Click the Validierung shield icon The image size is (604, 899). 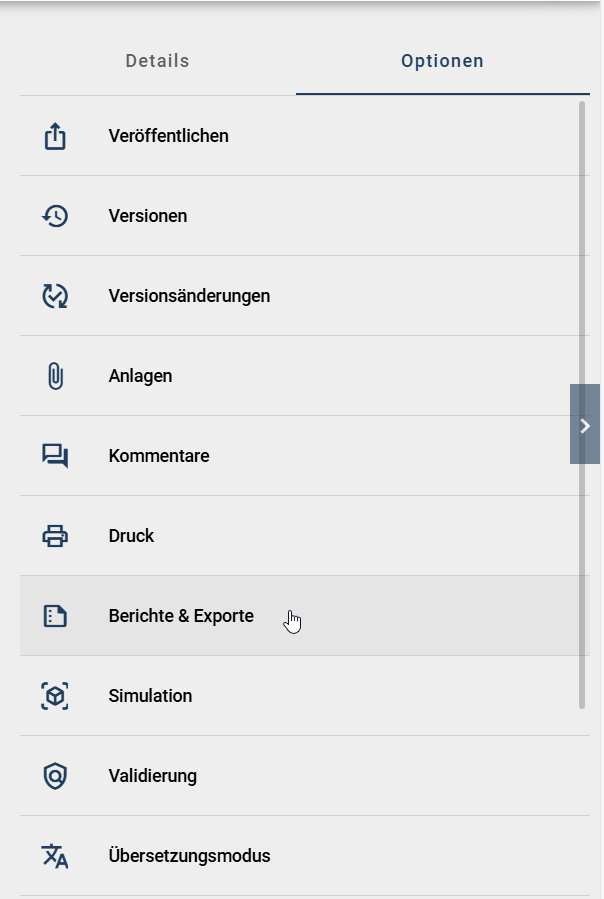coord(55,776)
